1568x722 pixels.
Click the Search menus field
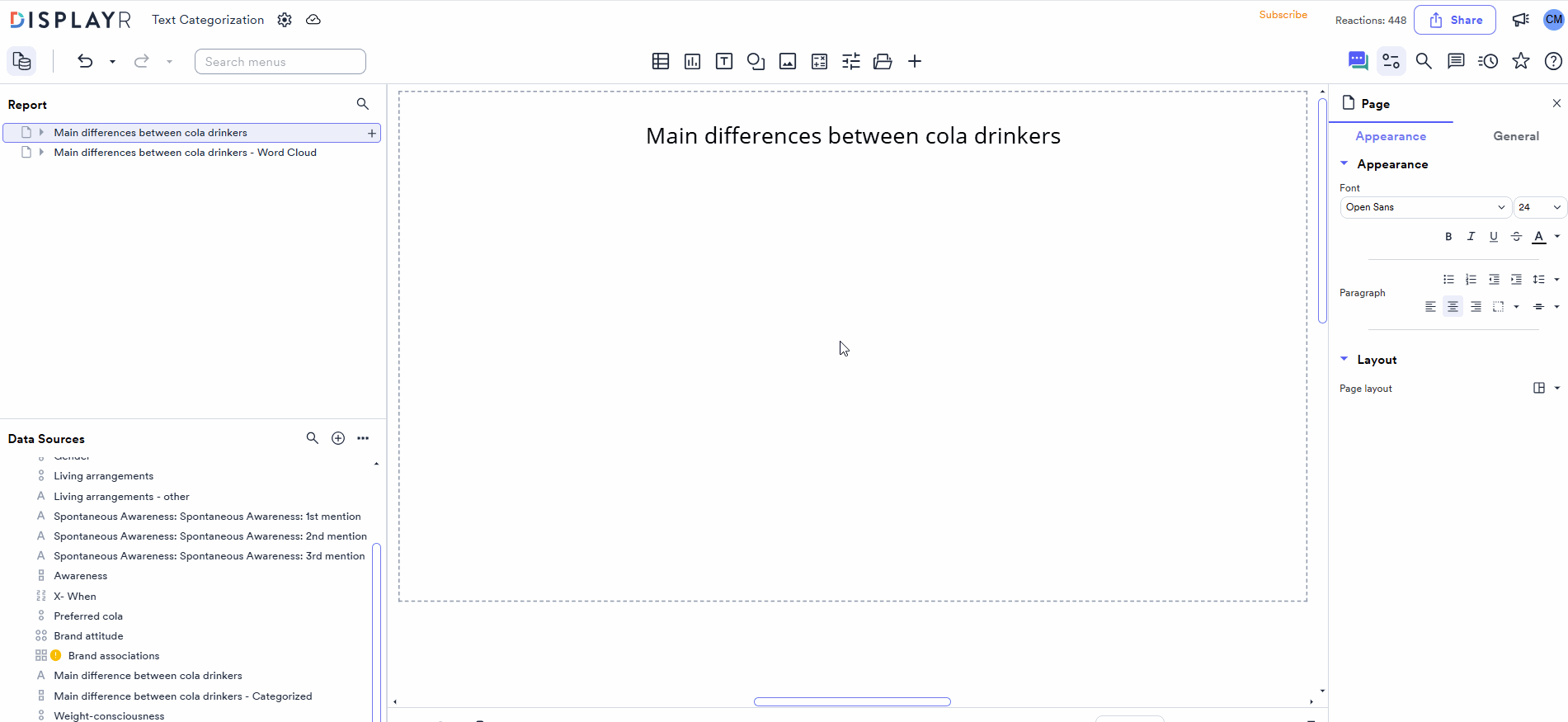click(280, 62)
